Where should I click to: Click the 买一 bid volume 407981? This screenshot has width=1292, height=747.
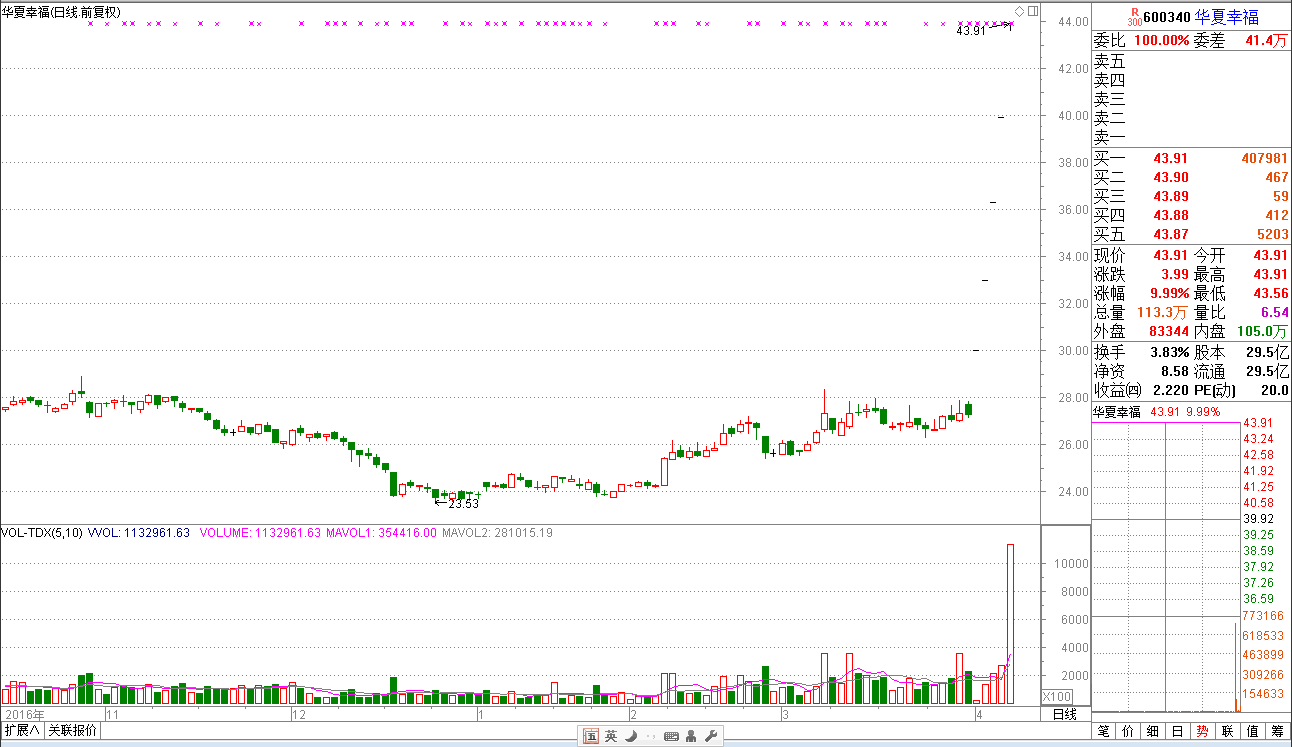(x=1264, y=158)
